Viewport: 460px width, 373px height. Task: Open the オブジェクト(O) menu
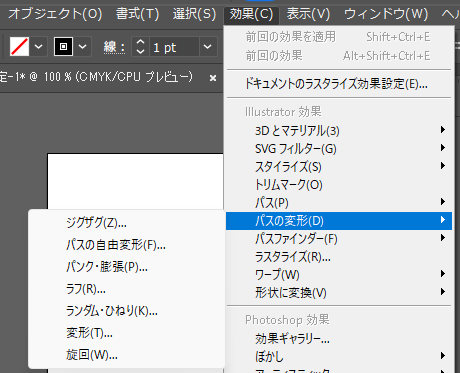[55, 14]
